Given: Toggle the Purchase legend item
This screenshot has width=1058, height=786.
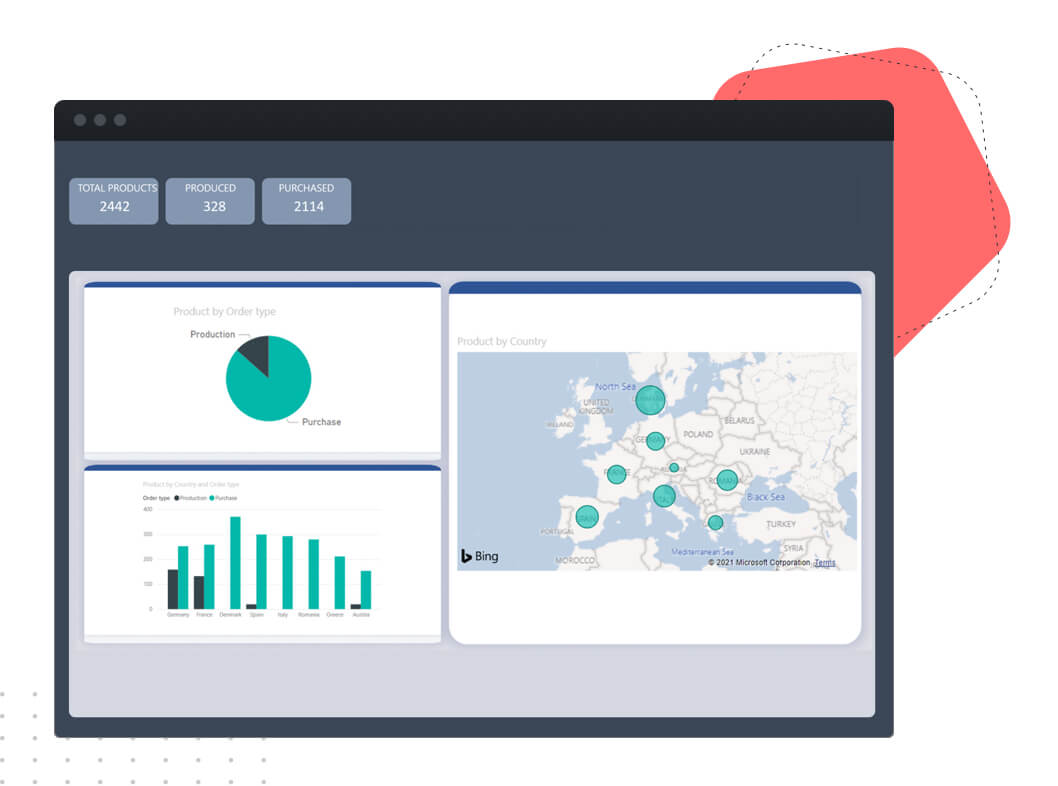Looking at the screenshot, I should [x=223, y=497].
